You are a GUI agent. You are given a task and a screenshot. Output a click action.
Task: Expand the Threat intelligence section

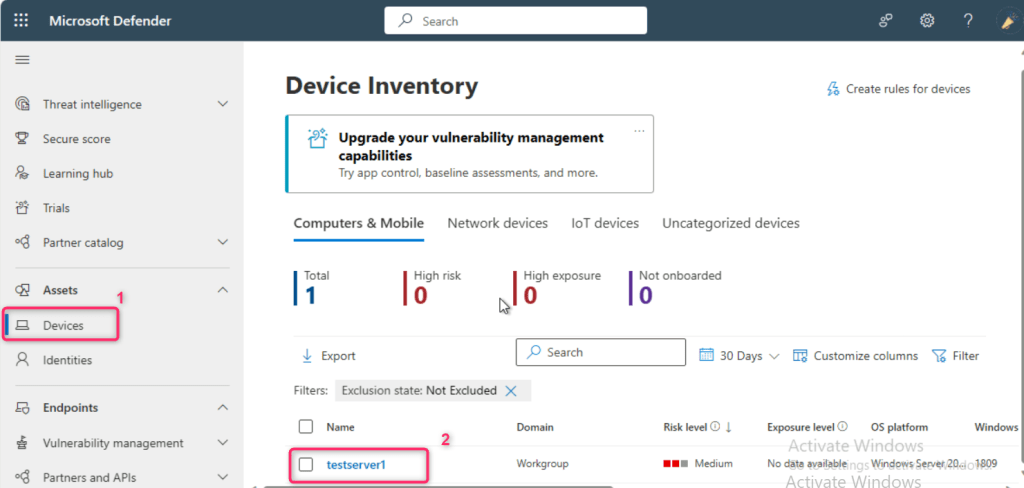pyautogui.click(x=223, y=104)
